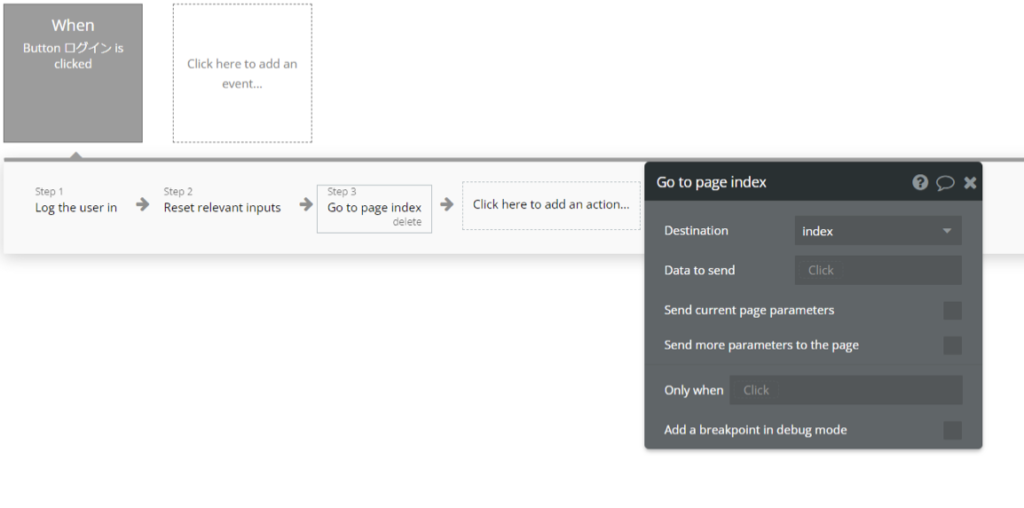Click here to add an action box
The image size is (1024, 508).
551,205
